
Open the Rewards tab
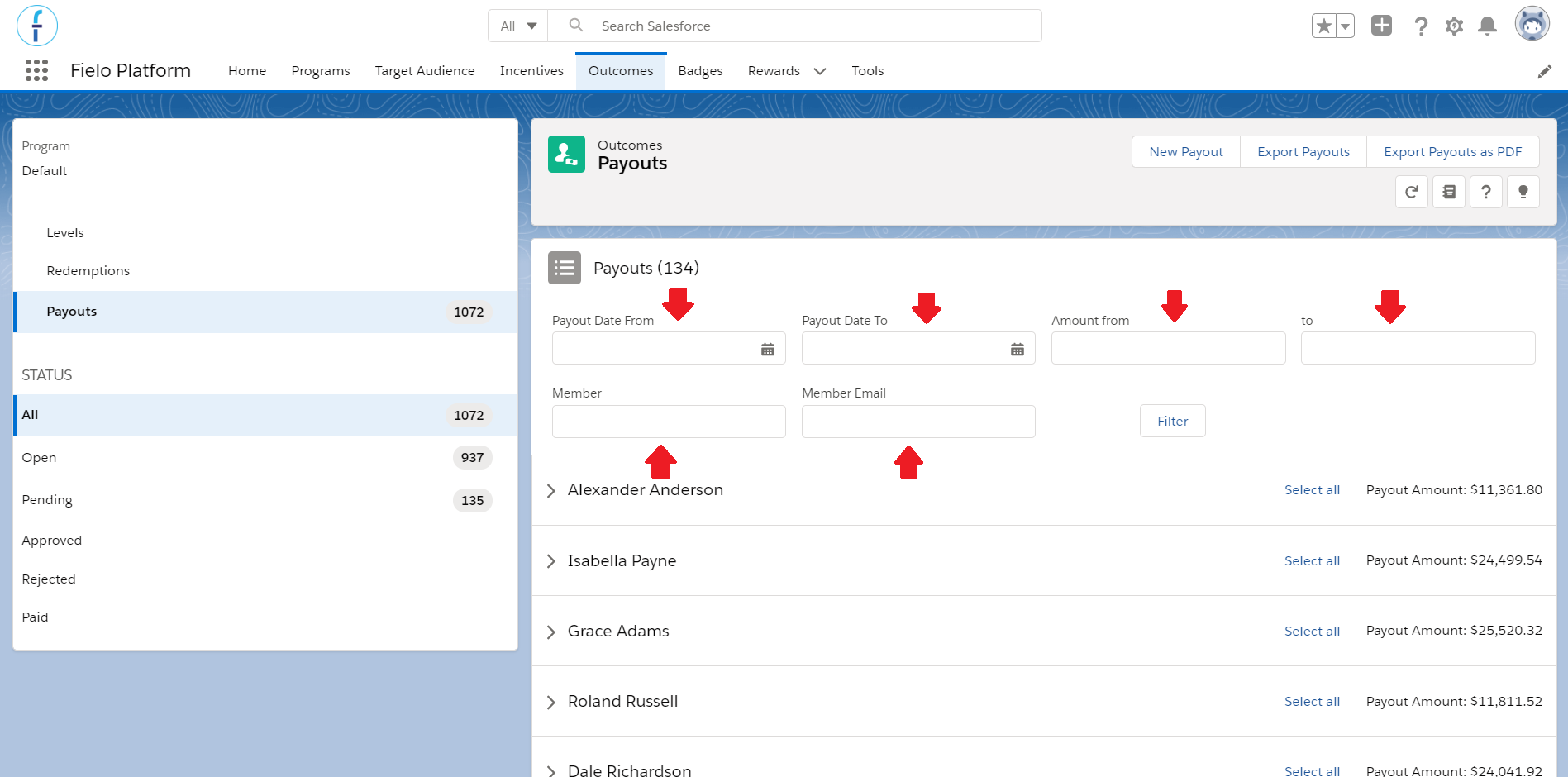tap(774, 71)
